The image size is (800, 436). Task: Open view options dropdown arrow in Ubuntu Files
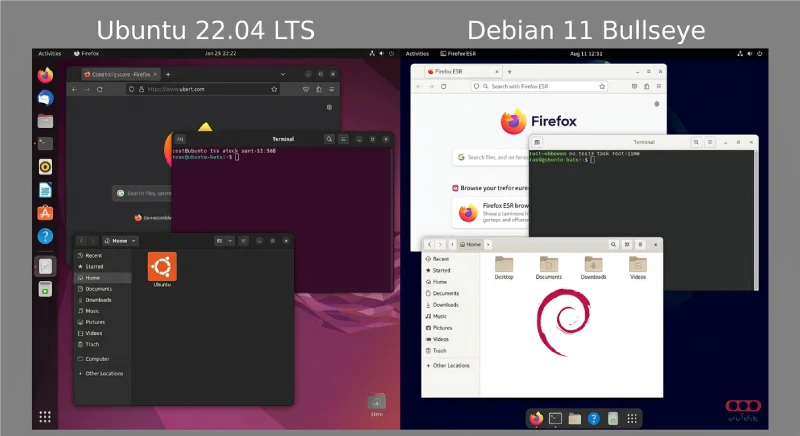pyautogui.click(x=230, y=241)
